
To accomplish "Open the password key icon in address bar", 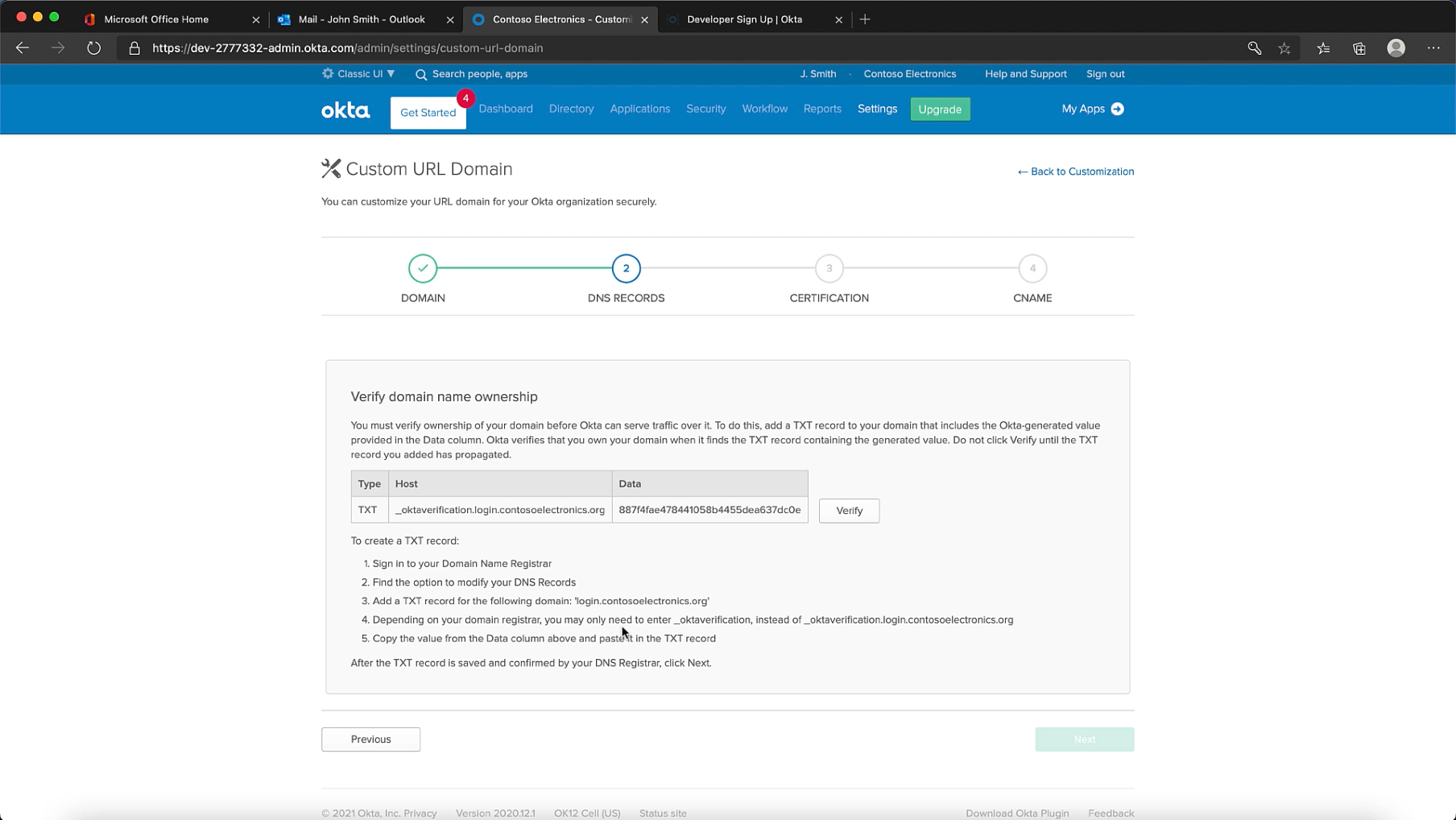I will pos(1254,48).
